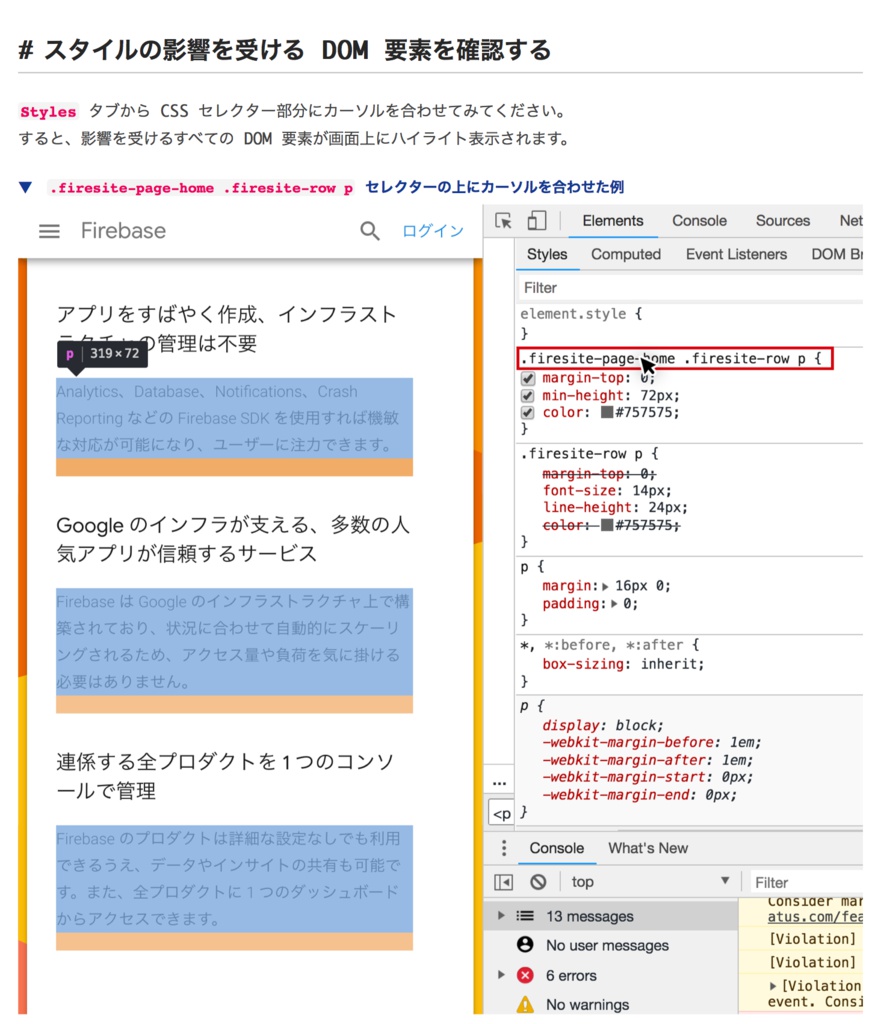Uncheck the margin-top property checkbox
Image resolution: width=881 pixels, height=1024 pixels.
(526, 378)
